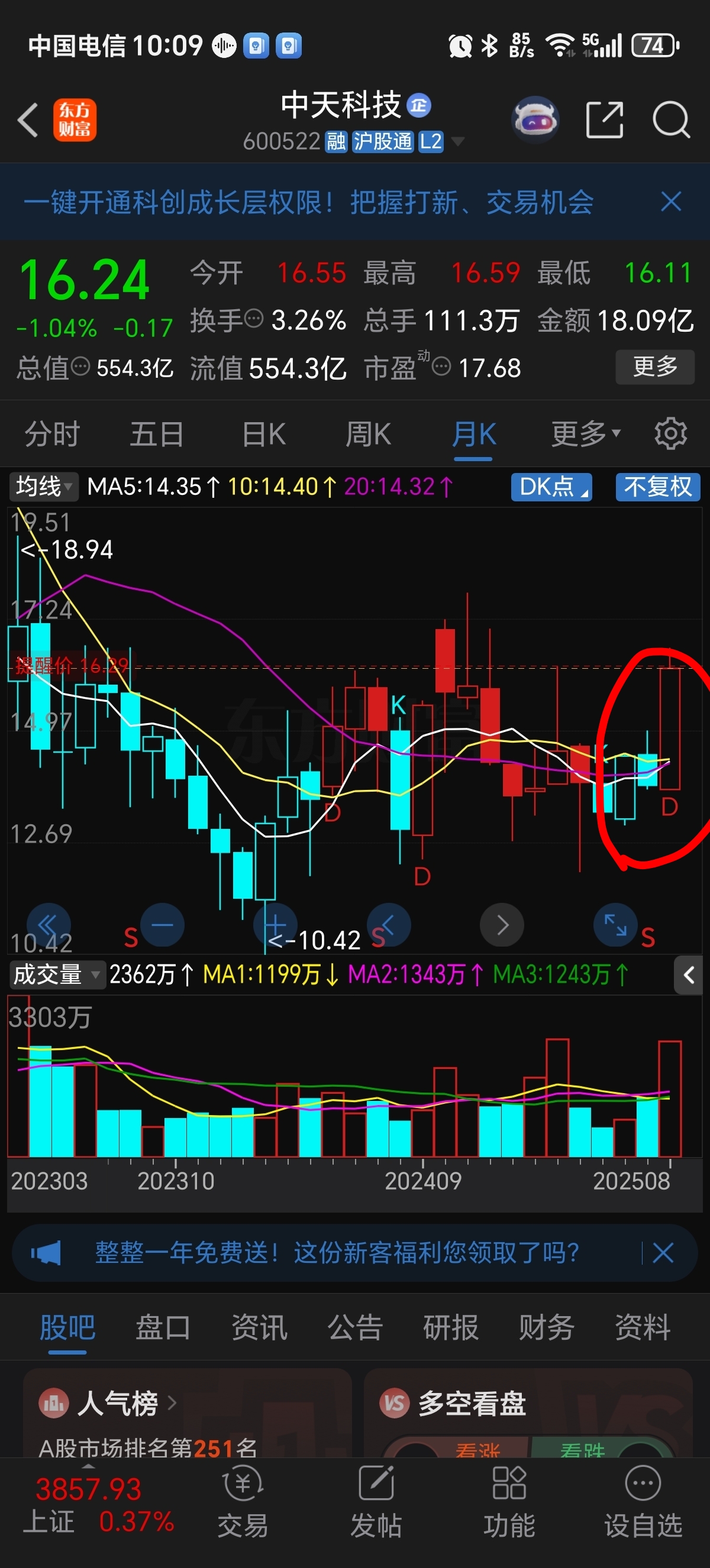The width and height of the screenshot is (710, 1568).
Task: Tap the latest red volume bar
Action: (x=669, y=1099)
